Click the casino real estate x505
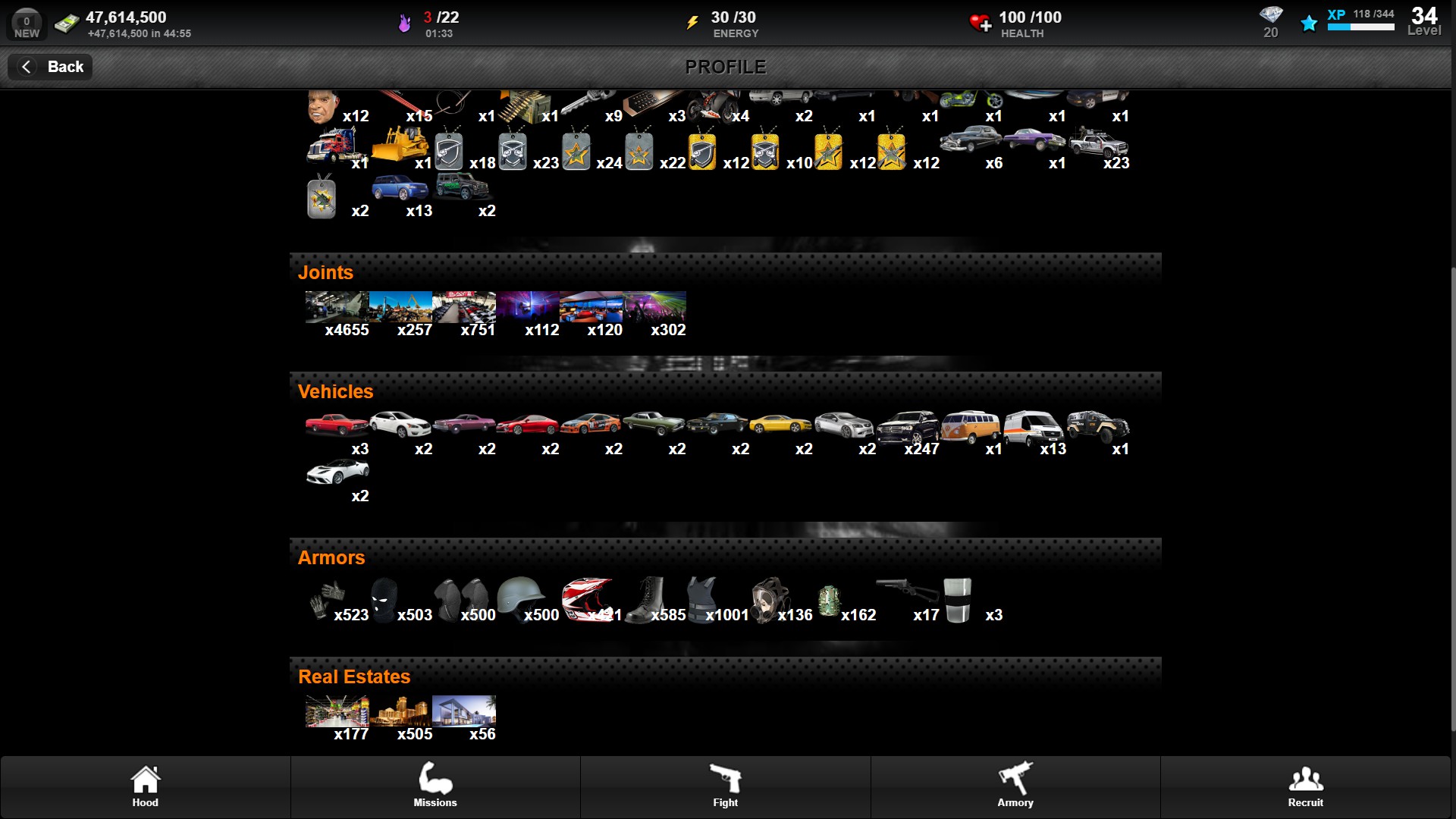The width and height of the screenshot is (1456, 819). pyautogui.click(x=400, y=711)
